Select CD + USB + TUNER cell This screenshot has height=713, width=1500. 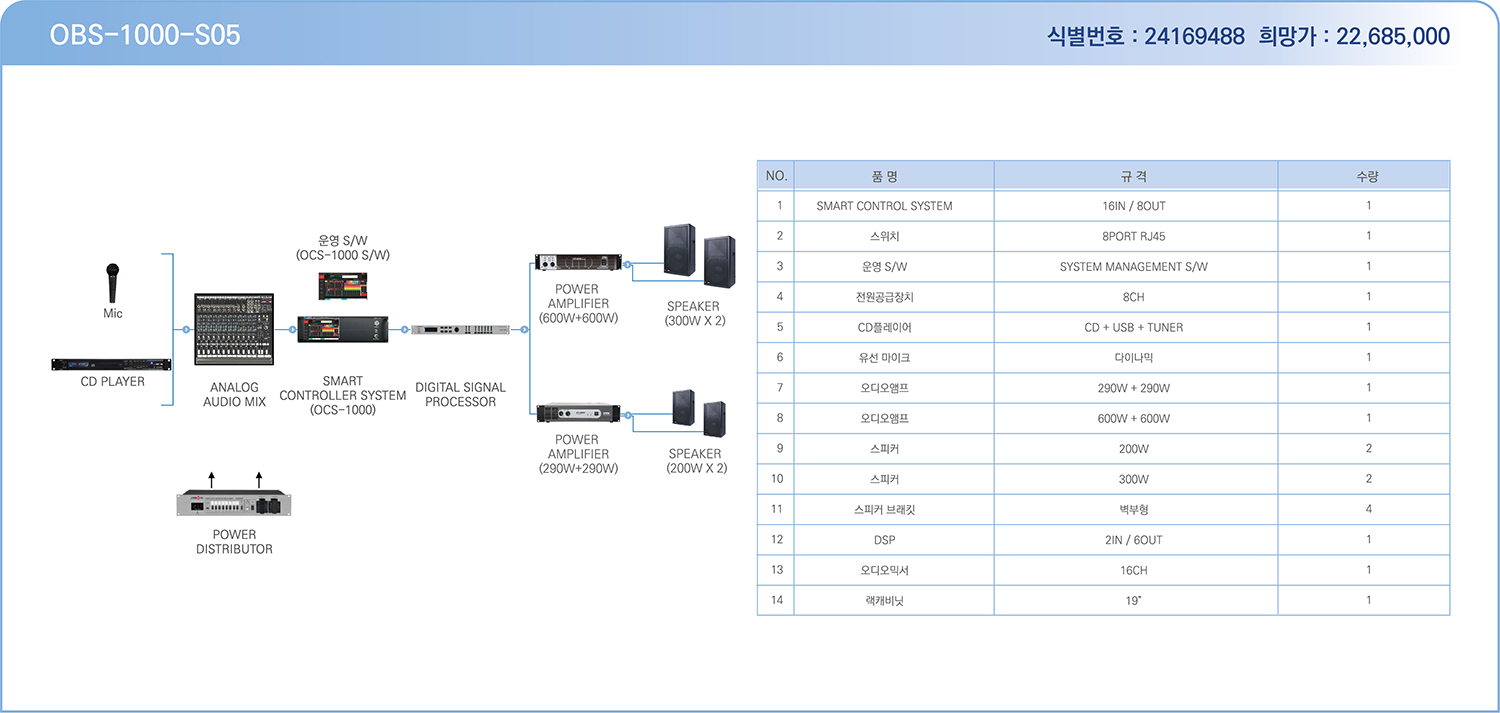(x=1134, y=327)
